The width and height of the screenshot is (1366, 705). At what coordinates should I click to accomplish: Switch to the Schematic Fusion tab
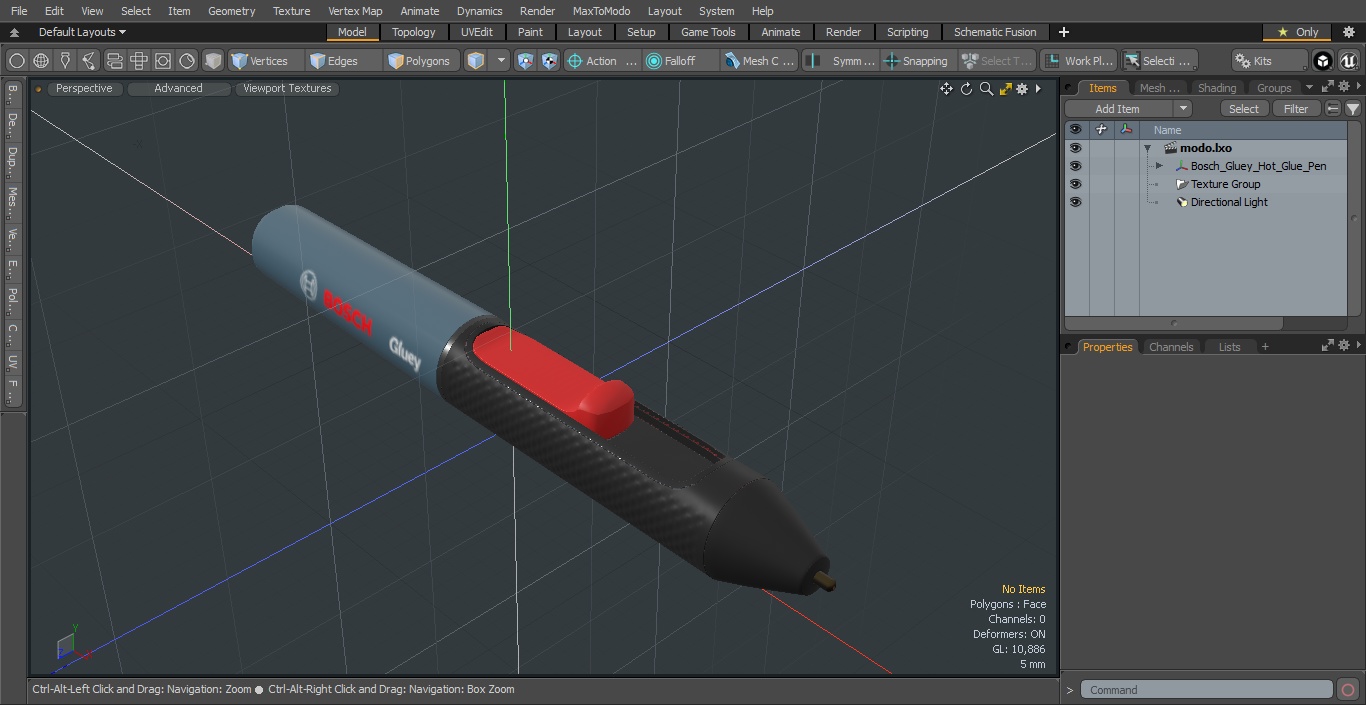point(995,32)
